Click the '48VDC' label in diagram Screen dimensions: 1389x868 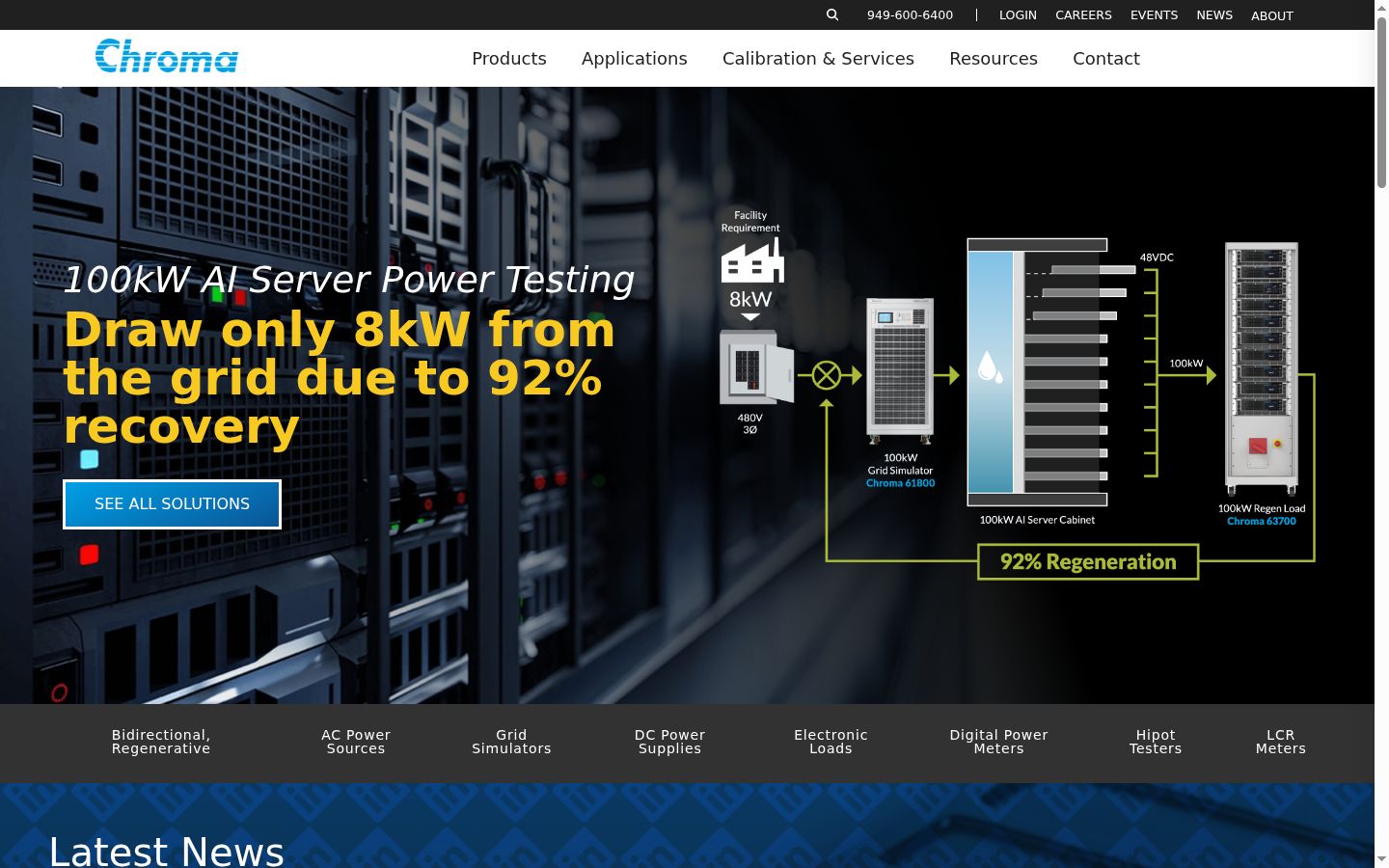tap(1157, 258)
